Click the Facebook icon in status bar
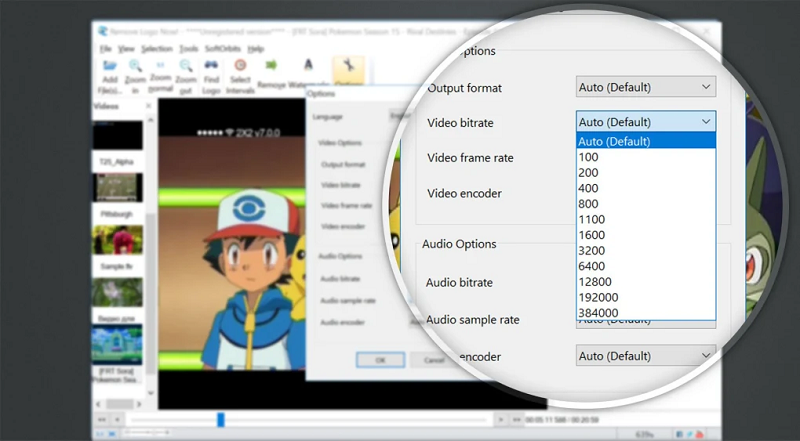800x441 pixels. pyautogui.click(x=679, y=434)
